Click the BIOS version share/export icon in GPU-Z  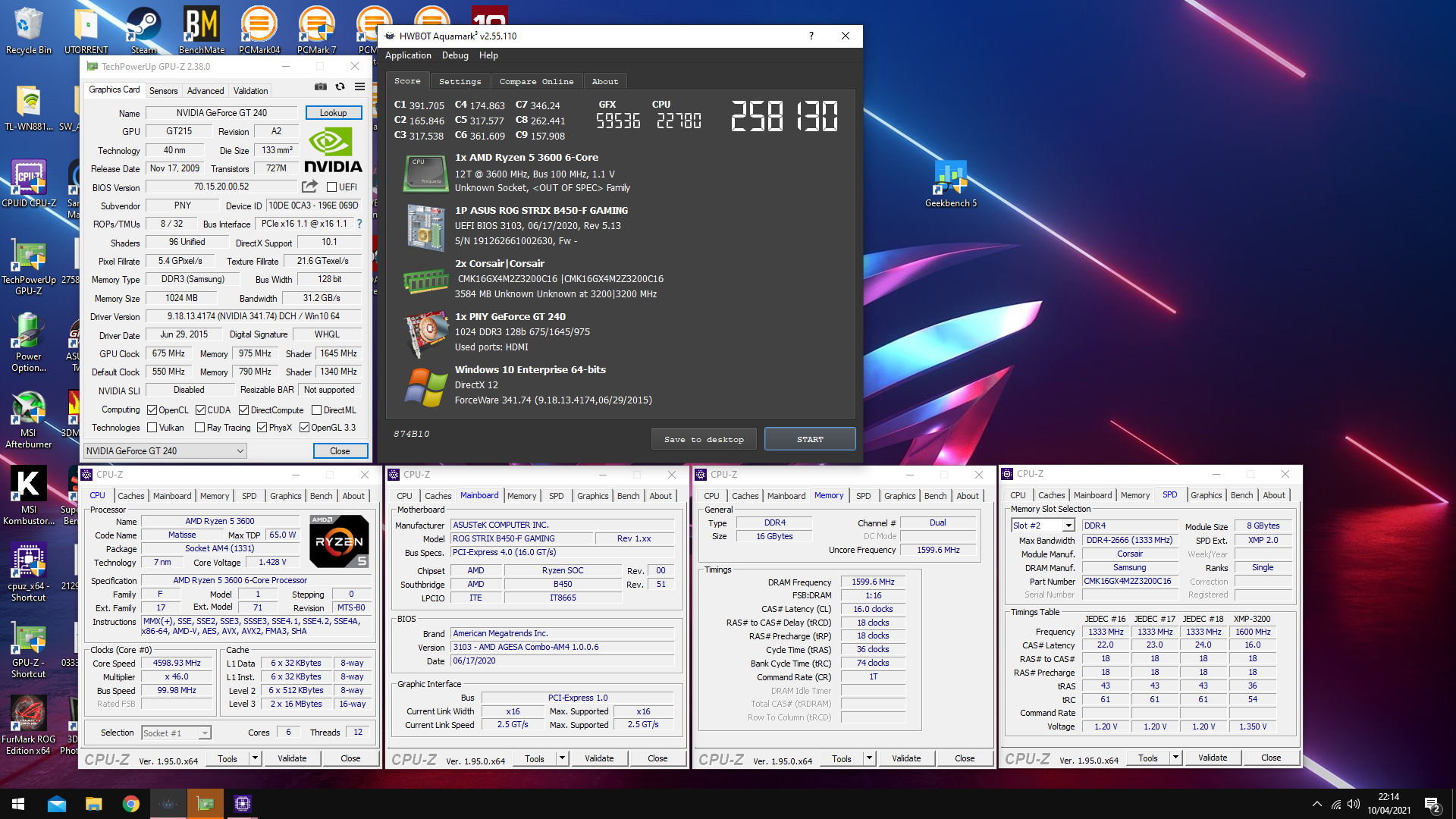309,187
